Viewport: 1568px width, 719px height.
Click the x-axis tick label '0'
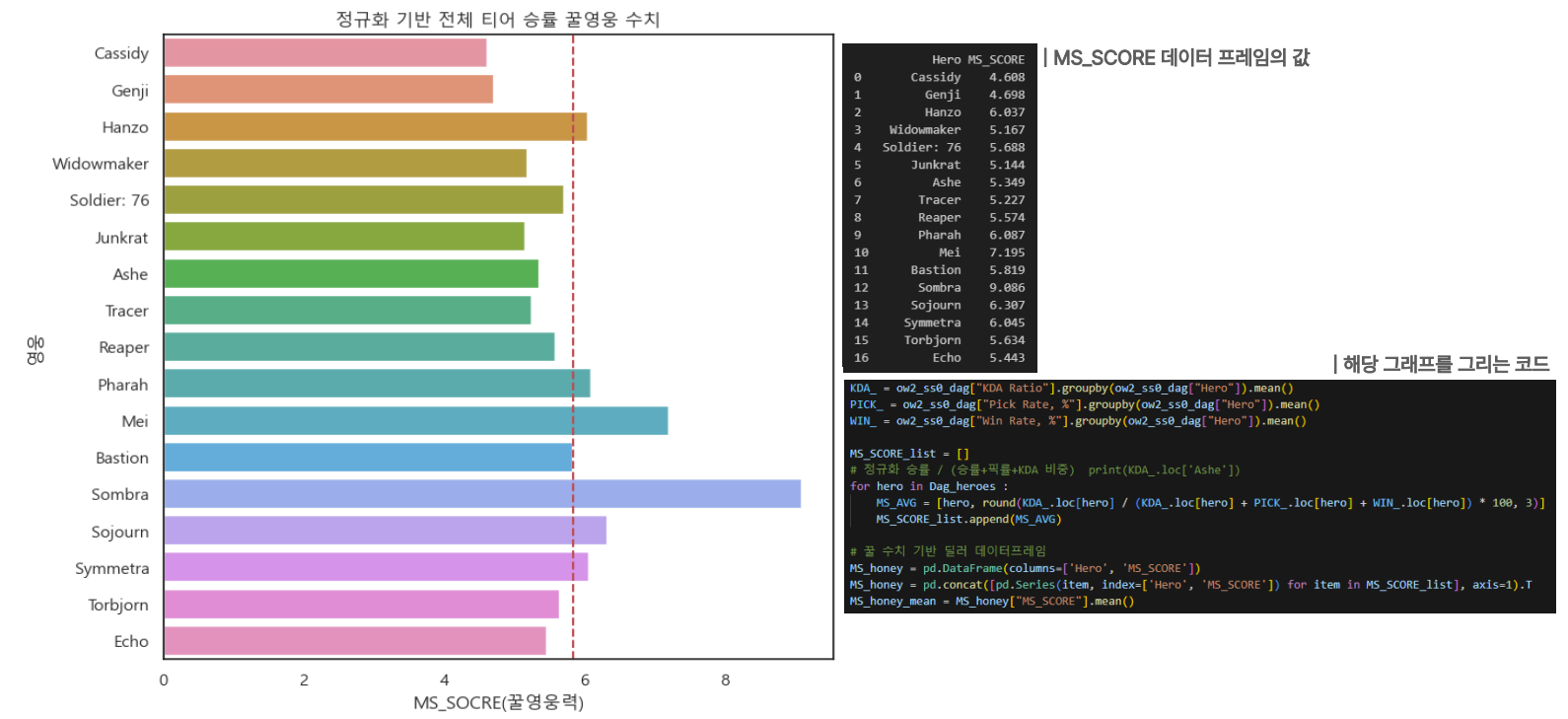(164, 680)
